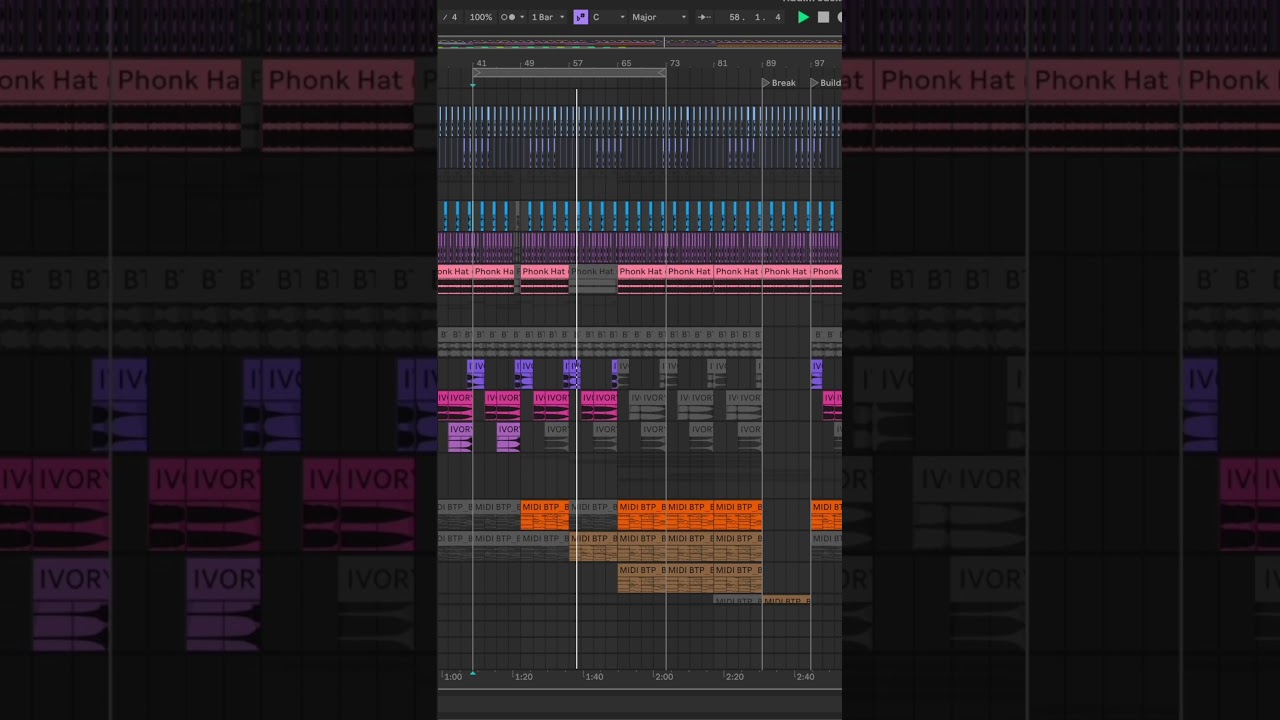Jump to the Build locator
The image size is (1280, 720).
(826, 83)
